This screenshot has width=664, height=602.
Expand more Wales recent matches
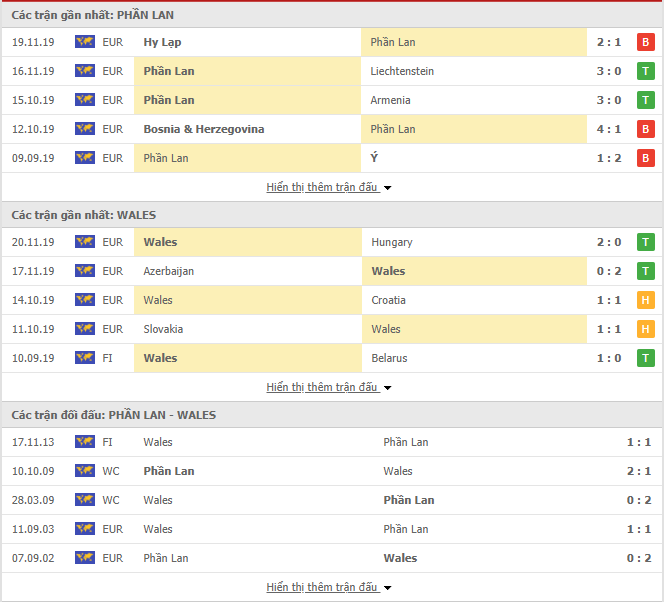pos(329,387)
